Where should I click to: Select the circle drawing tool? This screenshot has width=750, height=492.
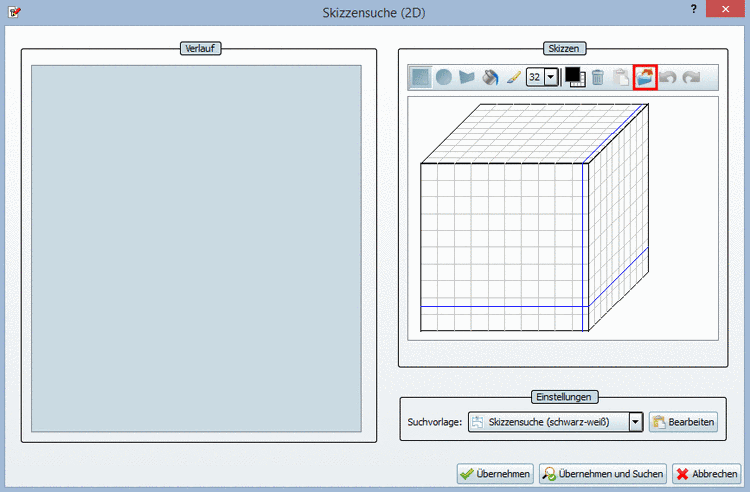[x=443, y=77]
